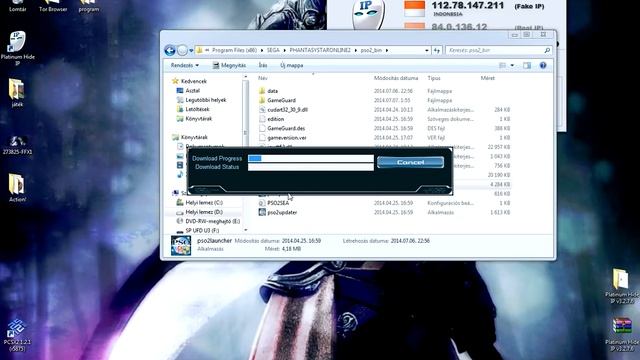640x360 pixels.
Task: Open the program desktop folder
Action: click(x=89, y=6)
